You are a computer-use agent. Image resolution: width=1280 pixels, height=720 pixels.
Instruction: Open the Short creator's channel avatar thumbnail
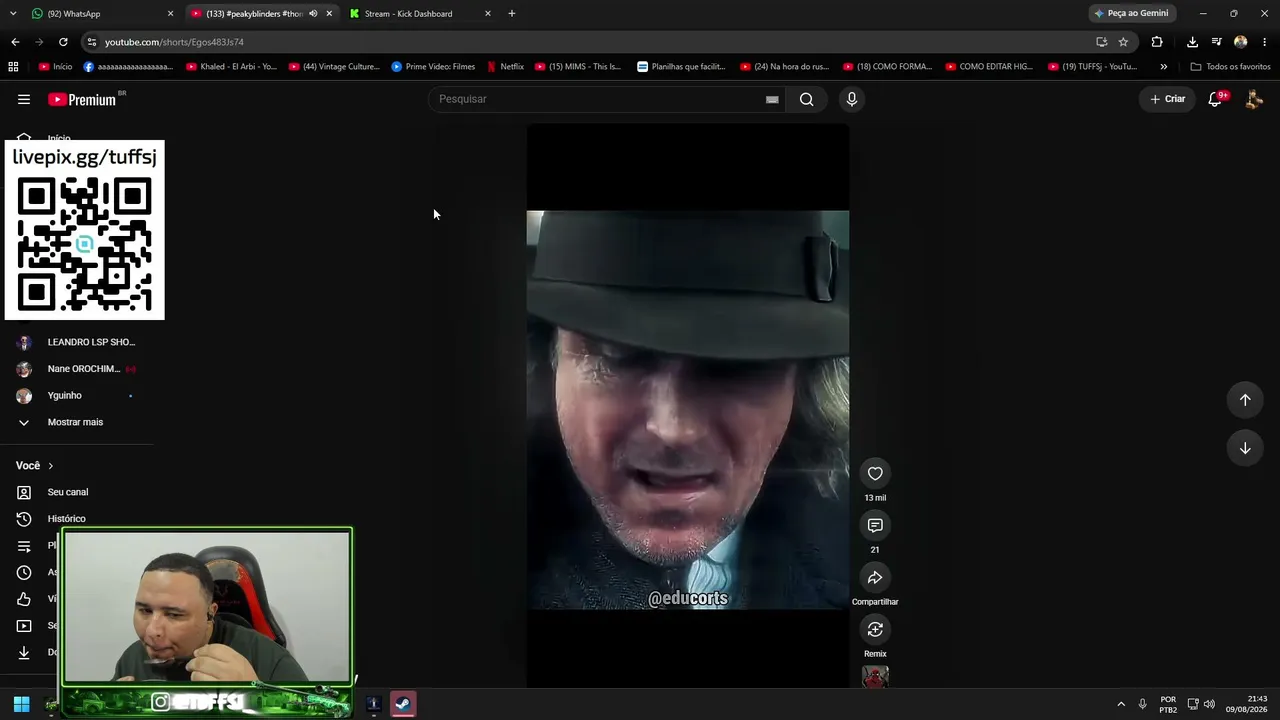click(875, 677)
